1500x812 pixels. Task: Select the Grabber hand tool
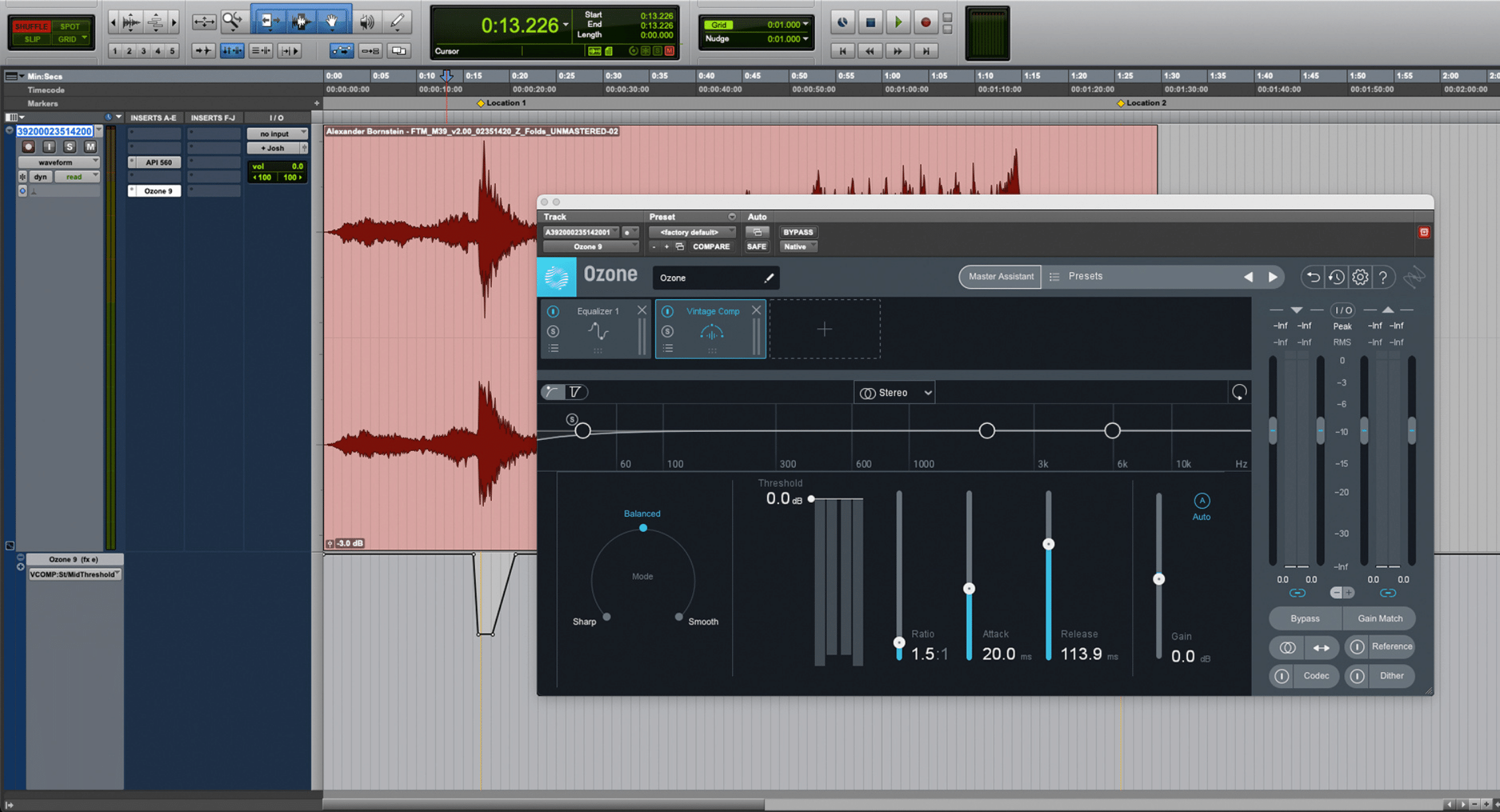click(x=331, y=22)
